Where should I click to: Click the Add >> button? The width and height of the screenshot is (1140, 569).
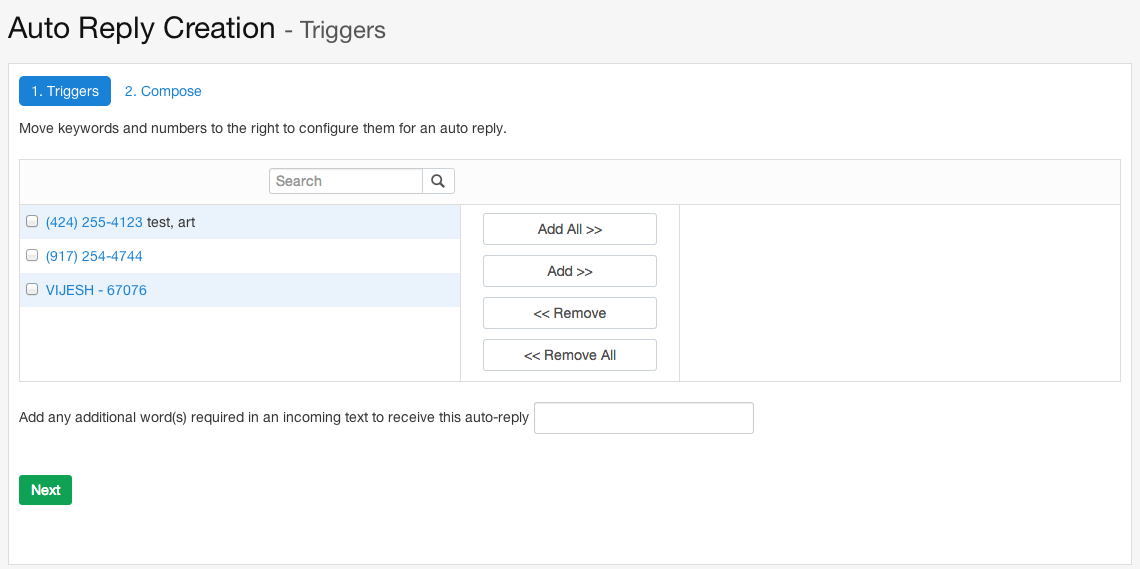pos(569,271)
